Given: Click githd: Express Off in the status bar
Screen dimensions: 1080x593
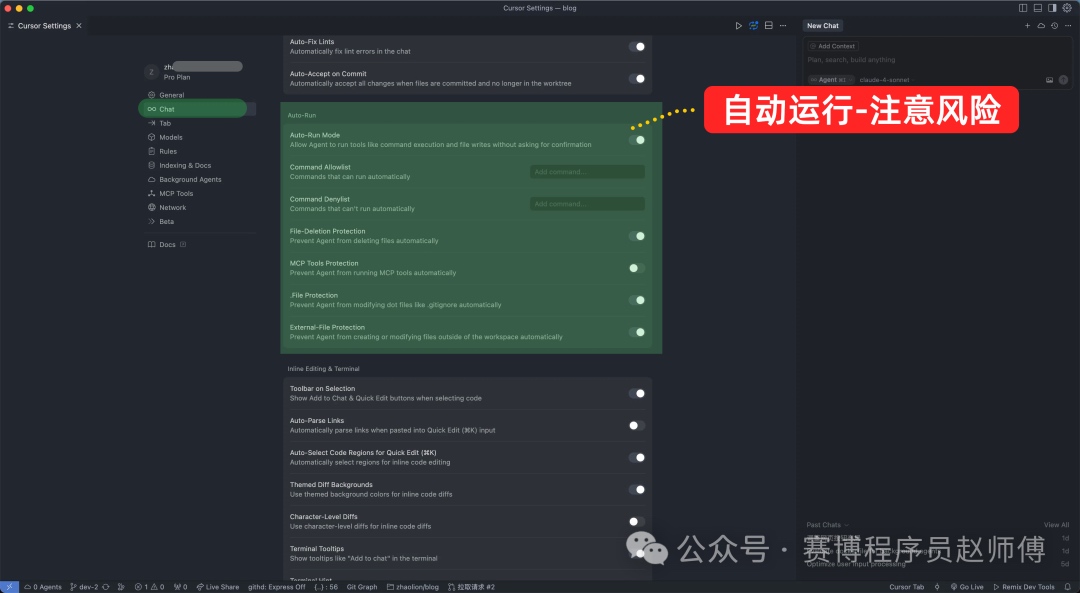Looking at the screenshot, I should 276,587.
